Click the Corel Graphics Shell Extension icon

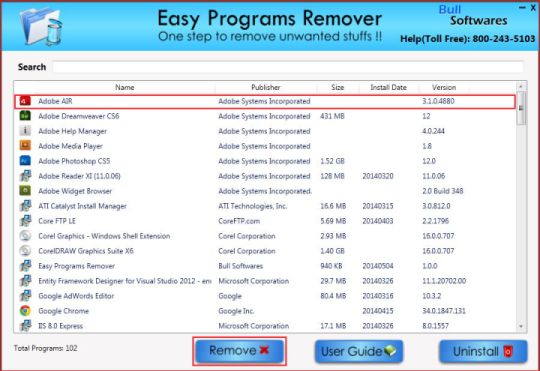point(25,236)
